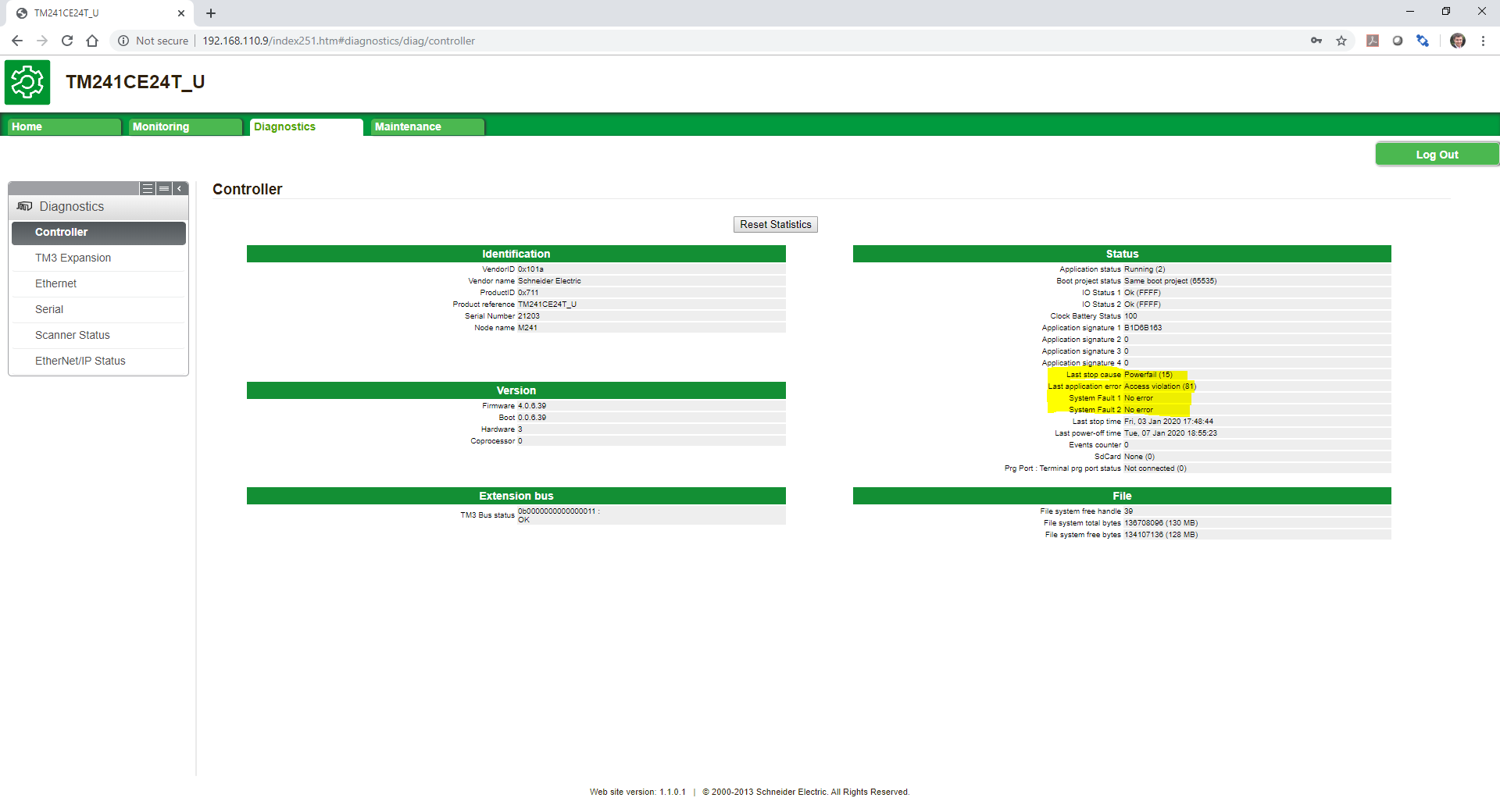This screenshot has width=1500, height=812.
Task: Click the Log Out button
Action: click(1437, 155)
